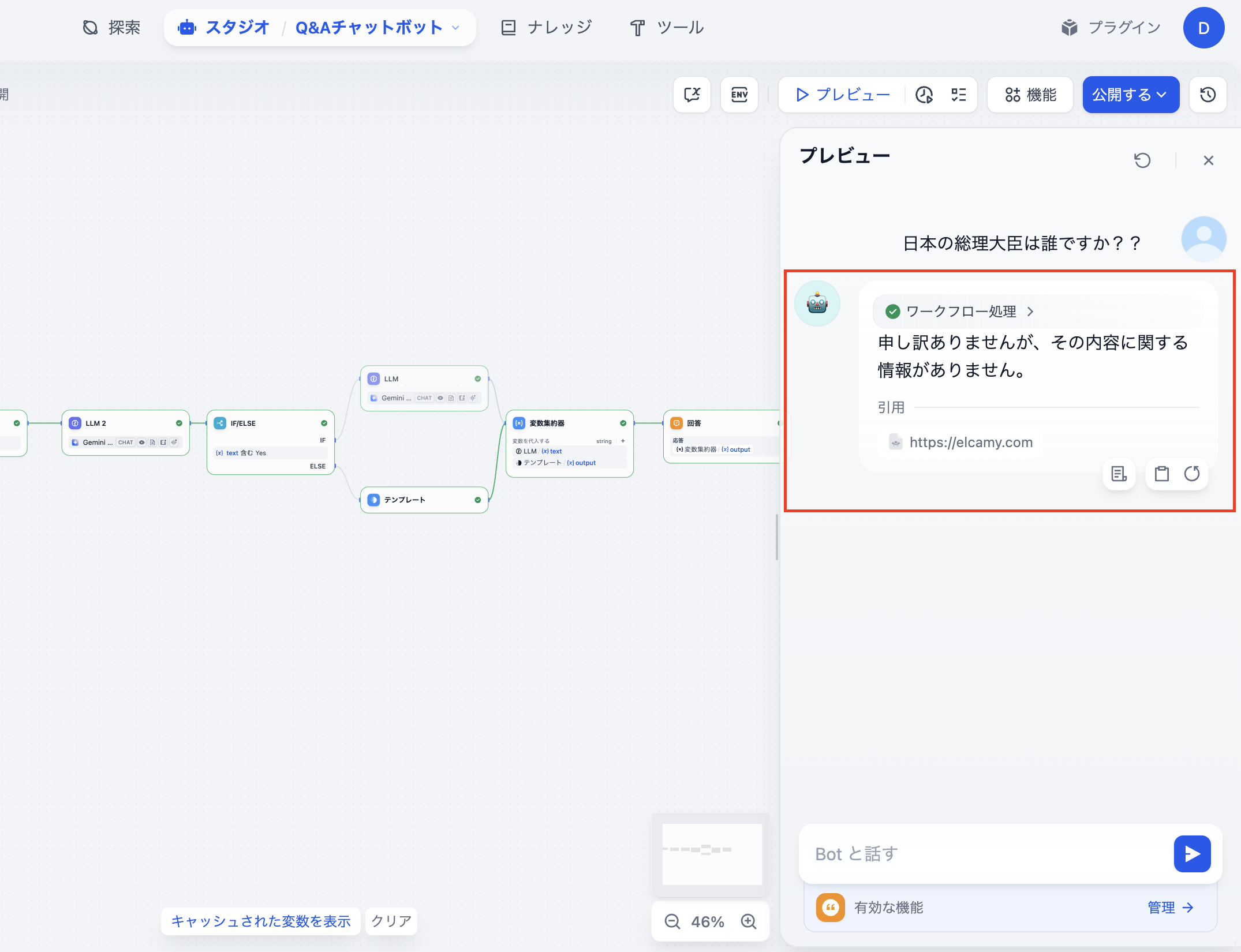Click キャッシュされた変数を表示 button
The image size is (1241, 952).
[x=261, y=921]
